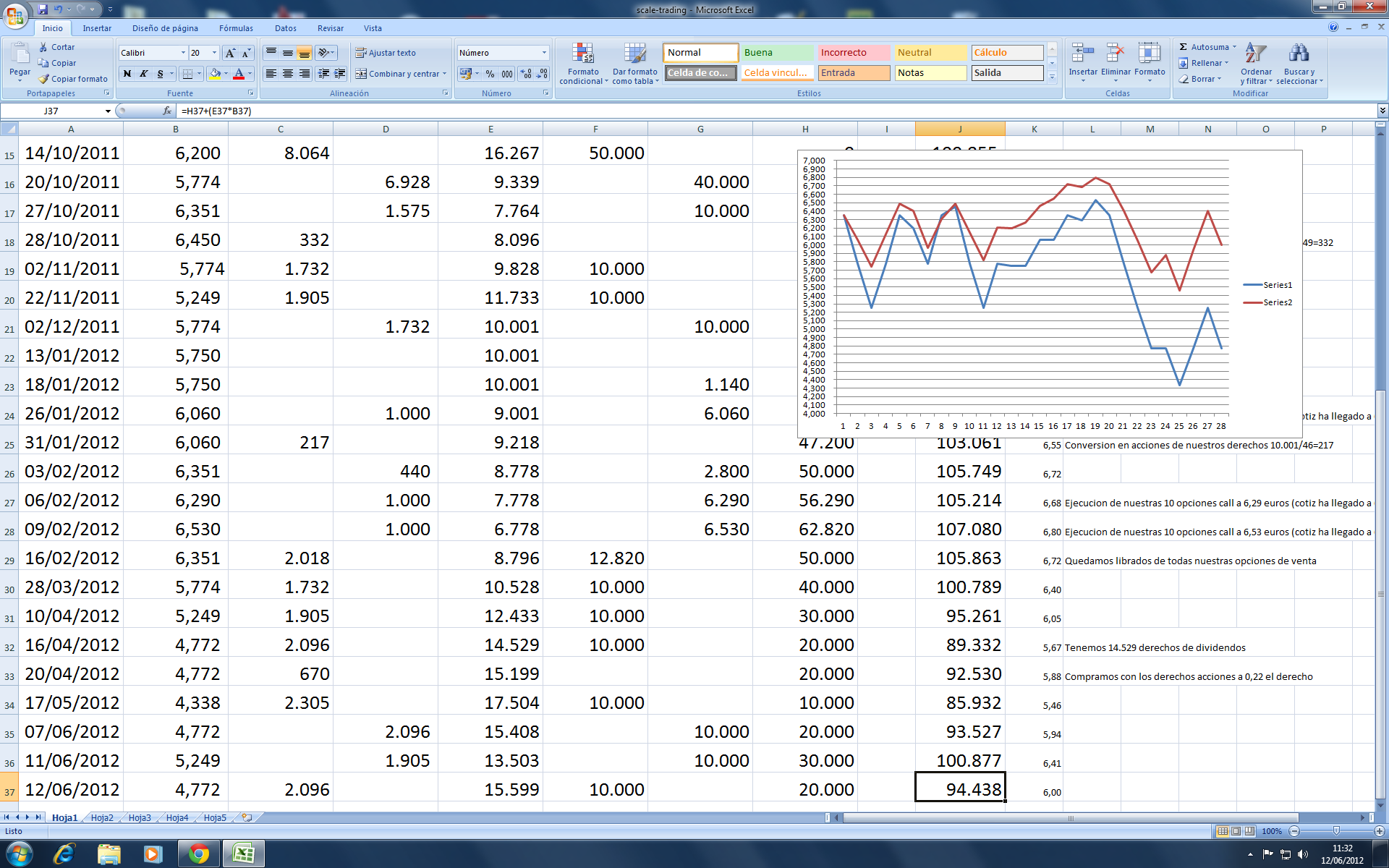Image resolution: width=1389 pixels, height=868 pixels.
Task: Toggle Ajustar texto wrap option
Action: tap(386, 53)
